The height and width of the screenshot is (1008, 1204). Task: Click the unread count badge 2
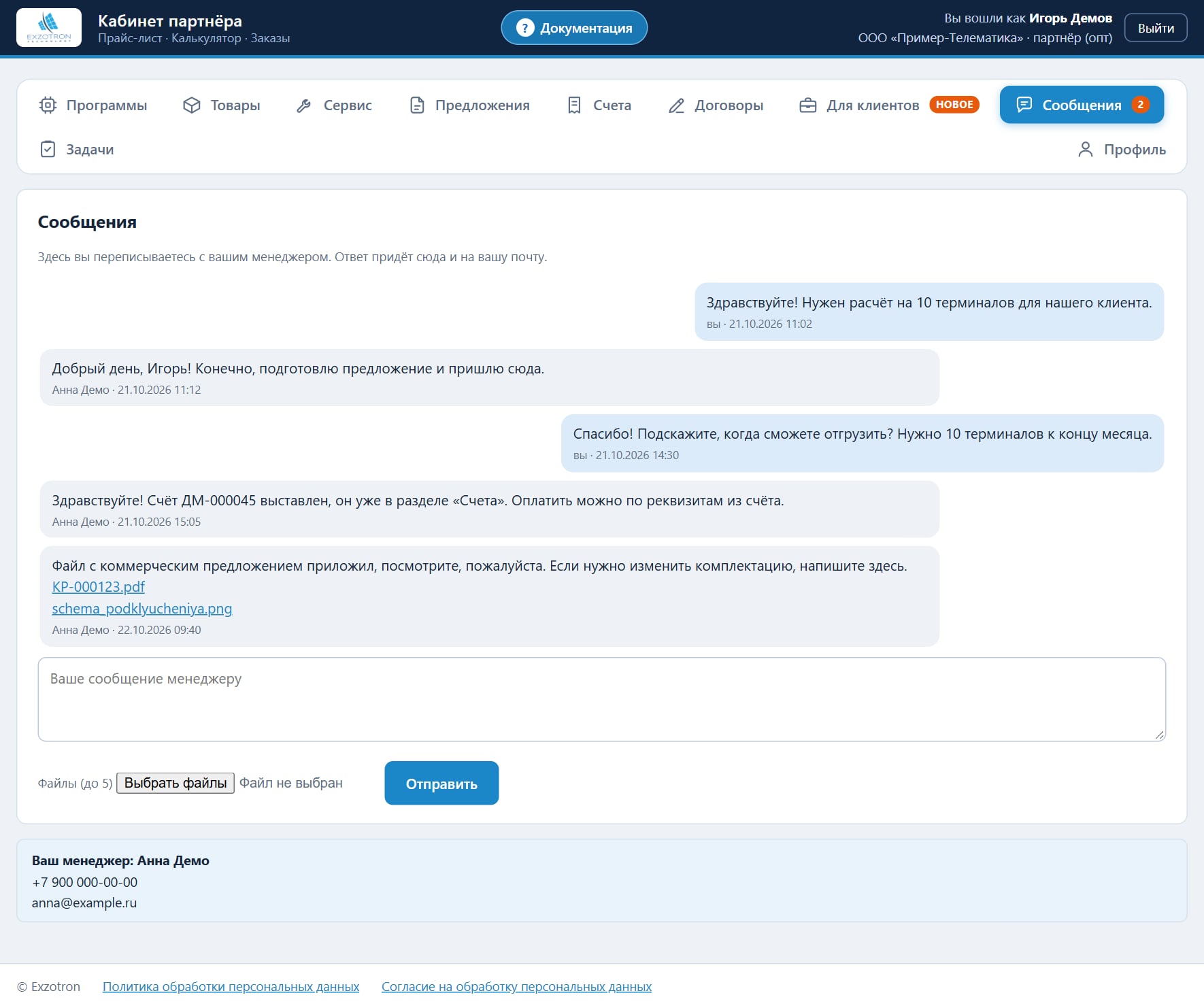1140,105
